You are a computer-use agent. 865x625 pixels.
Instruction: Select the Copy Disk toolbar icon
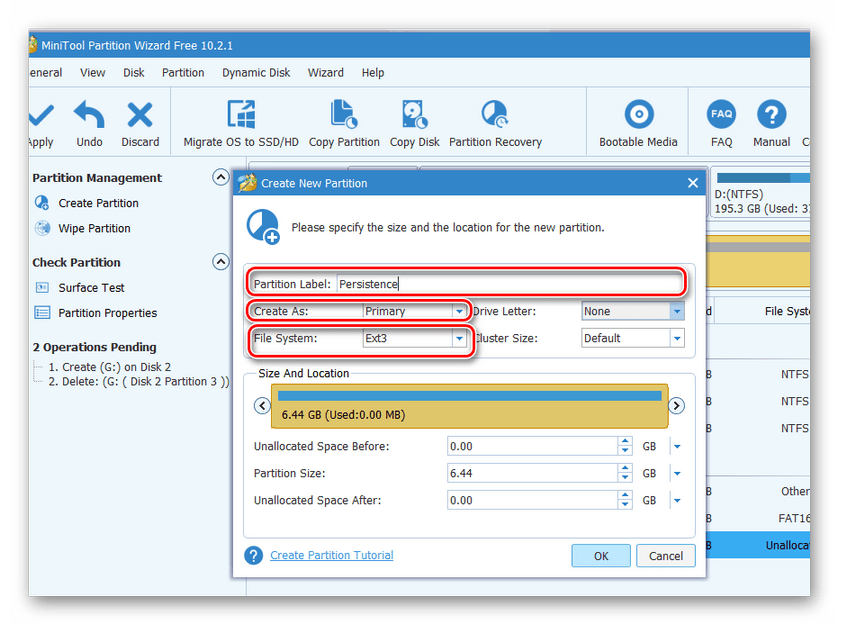[x=414, y=114]
